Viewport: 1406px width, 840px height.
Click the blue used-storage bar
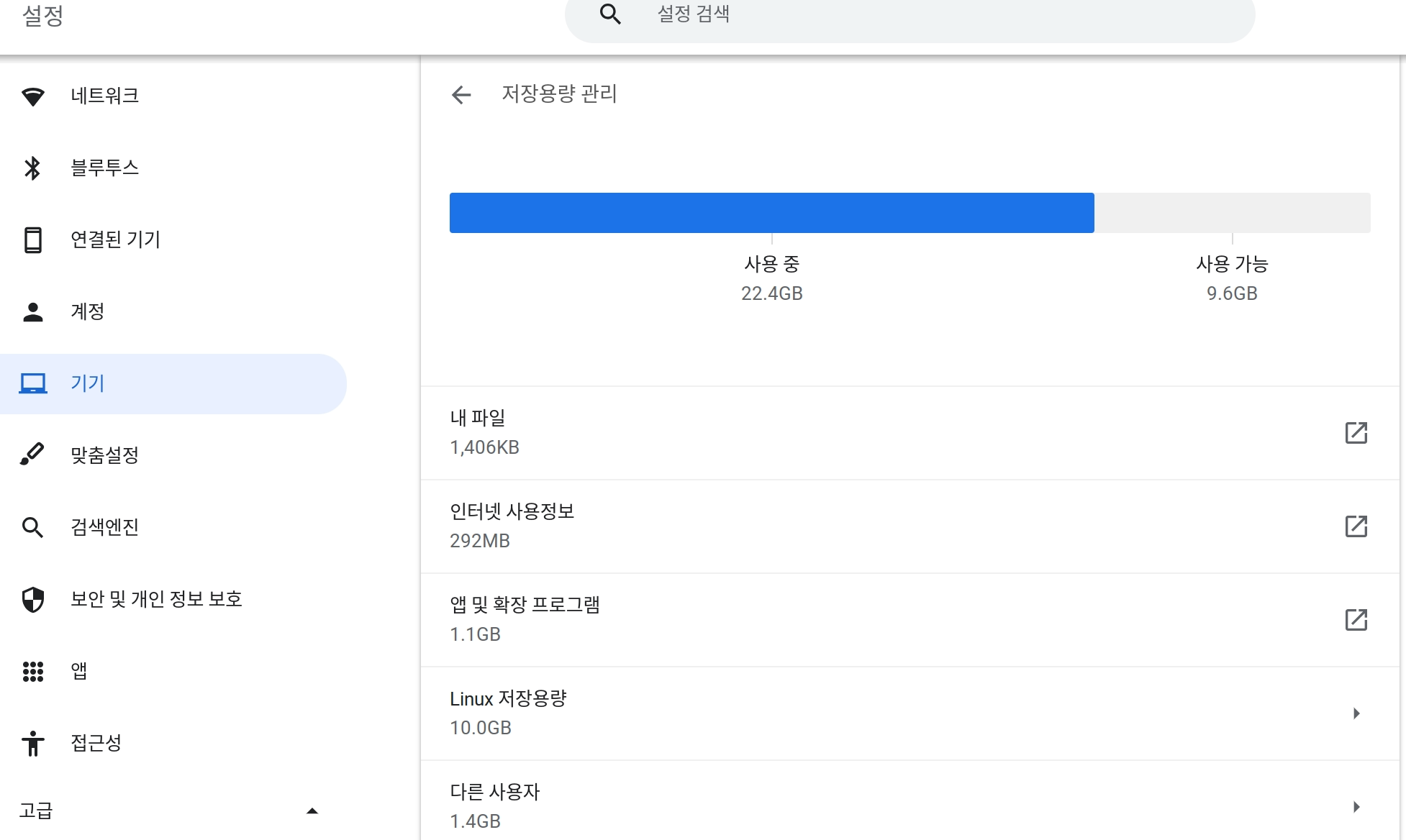click(771, 213)
